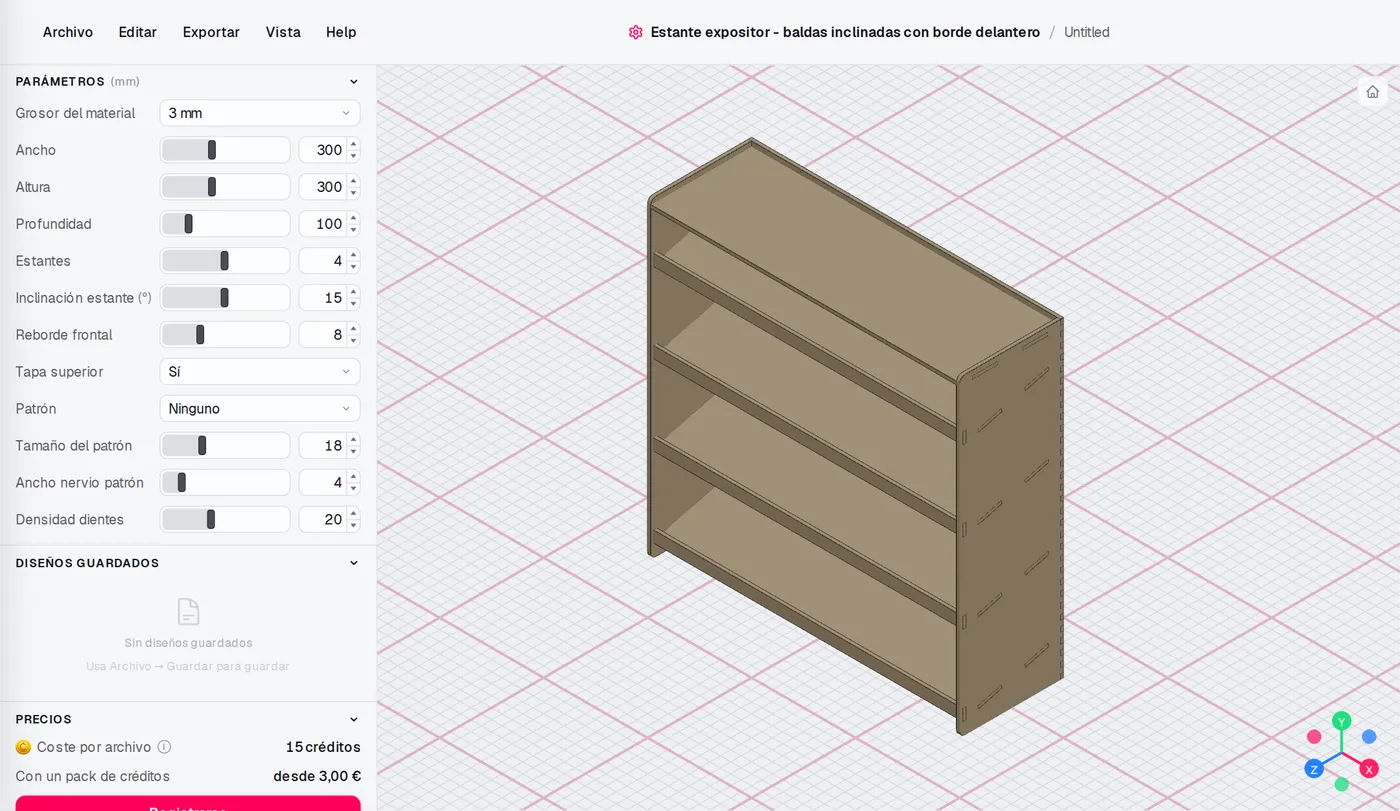The width and height of the screenshot is (1400, 811).
Task: Click the Untitled file name
Action: [1087, 32]
